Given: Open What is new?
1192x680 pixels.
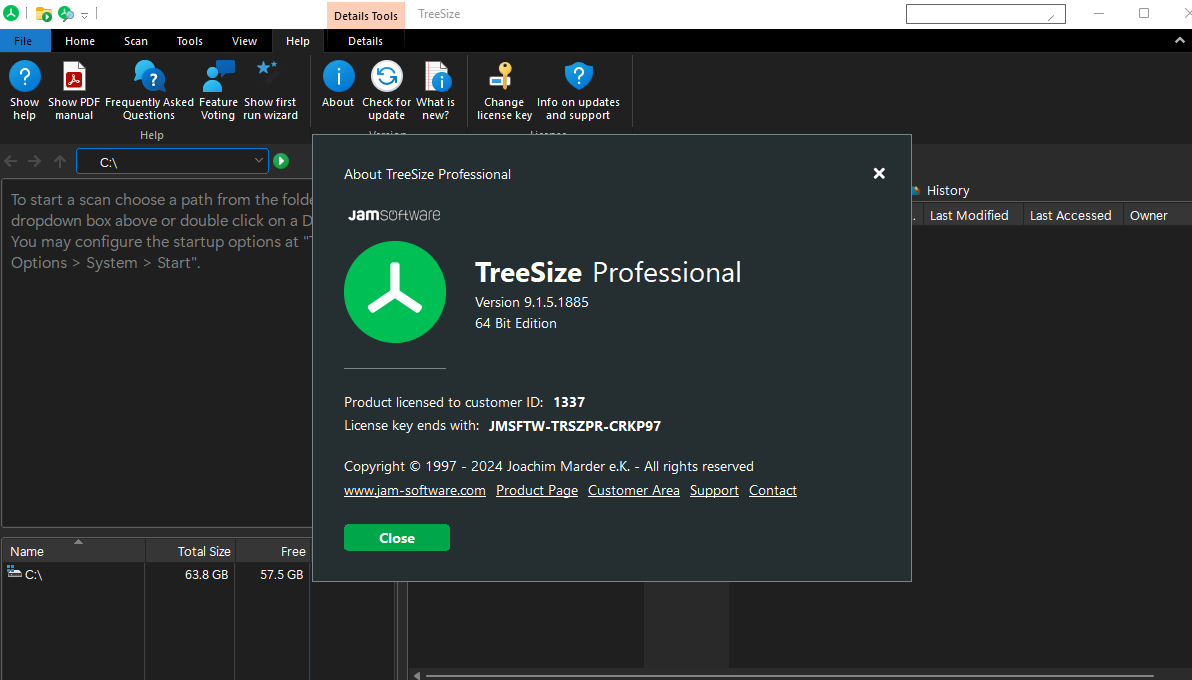Looking at the screenshot, I should click(x=436, y=91).
